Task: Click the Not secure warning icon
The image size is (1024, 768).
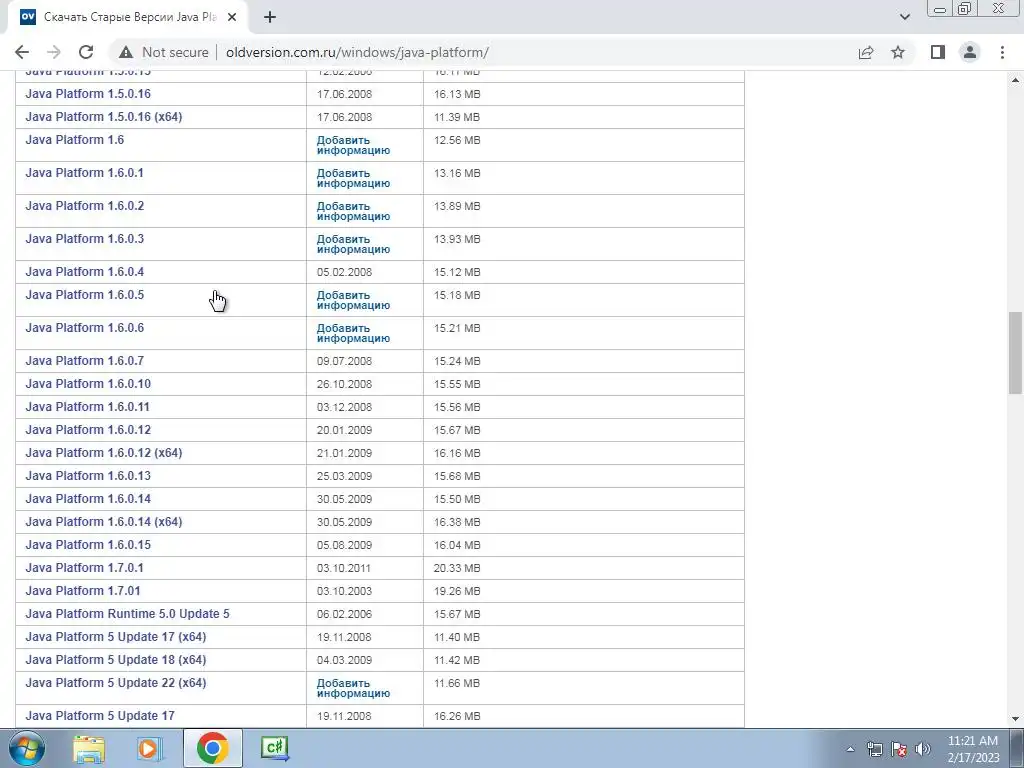Action: point(126,52)
